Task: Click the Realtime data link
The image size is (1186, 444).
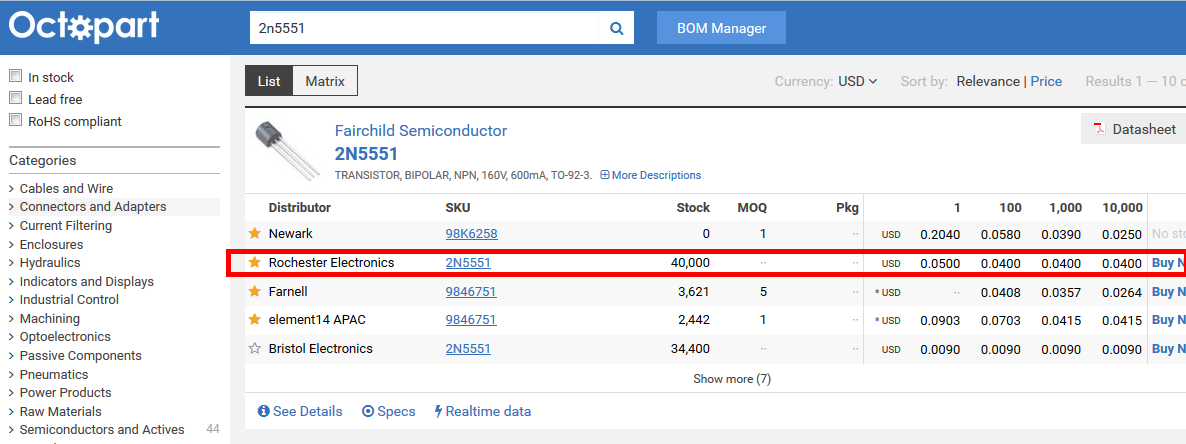Action: pos(483,411)
